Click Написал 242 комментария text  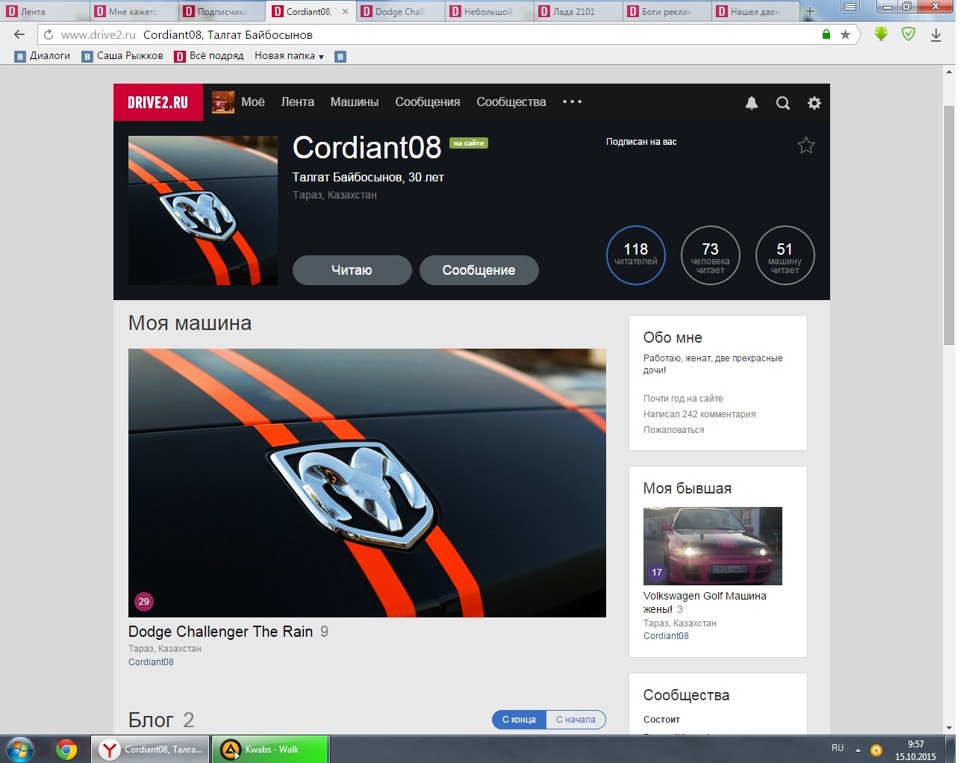click(699, 414)
